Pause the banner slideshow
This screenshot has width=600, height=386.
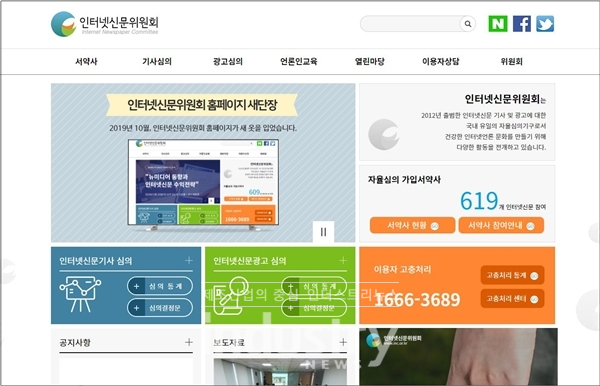click(x=323, y=232)
